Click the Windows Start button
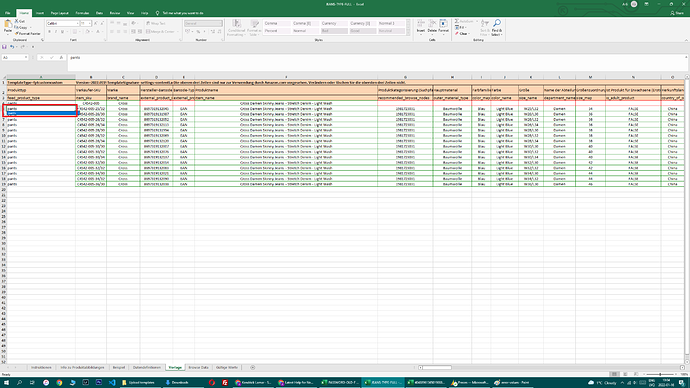Viewport: 690px width, 388px height. [x=6, y=383]
